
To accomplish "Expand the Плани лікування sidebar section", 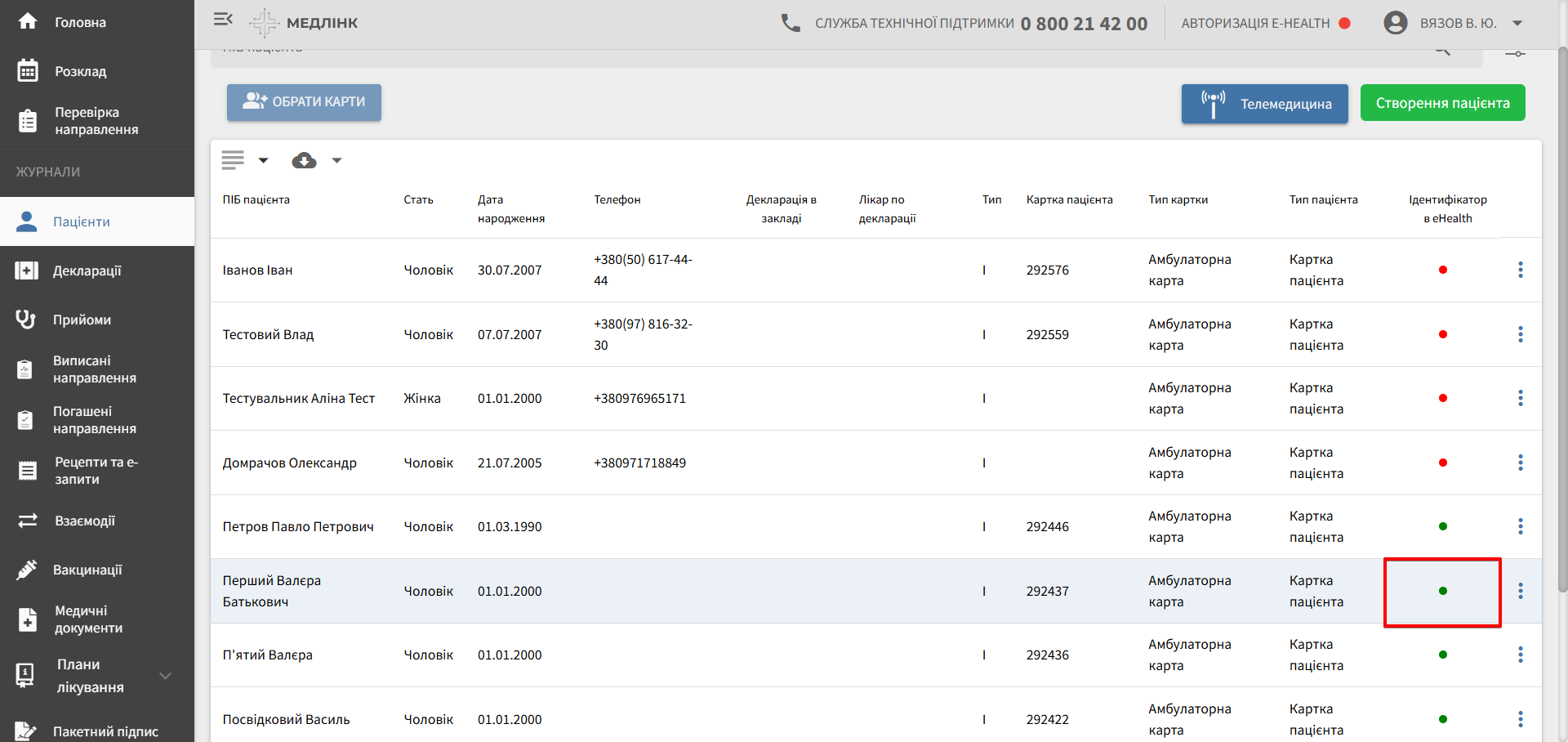I will (166, 676).
